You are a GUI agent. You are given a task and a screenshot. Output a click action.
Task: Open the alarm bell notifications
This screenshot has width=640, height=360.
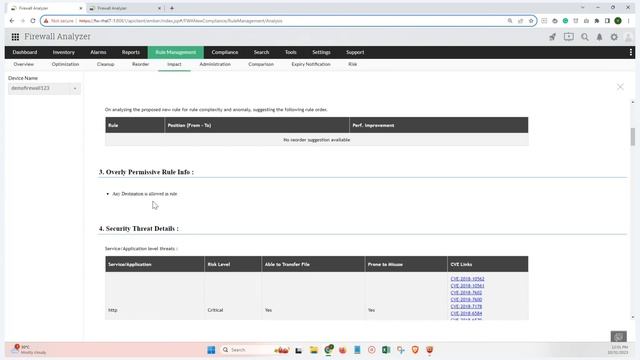pos(599,37)
